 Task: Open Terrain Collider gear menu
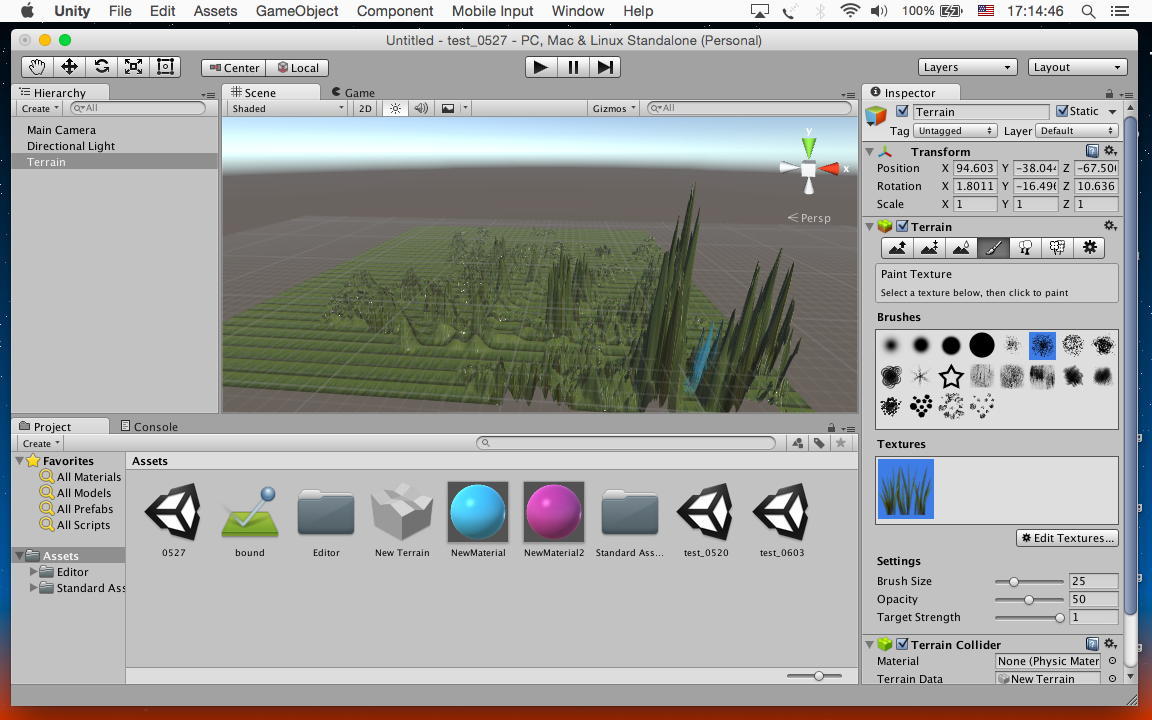[1110, 644]
